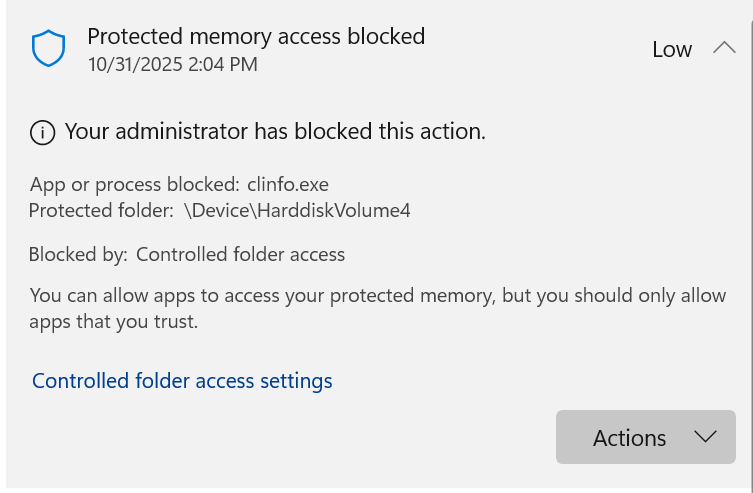Click the clinfo.exe process name
This screenshot has width=753, height=493.
pyautogui.click(x=288, y=185)
